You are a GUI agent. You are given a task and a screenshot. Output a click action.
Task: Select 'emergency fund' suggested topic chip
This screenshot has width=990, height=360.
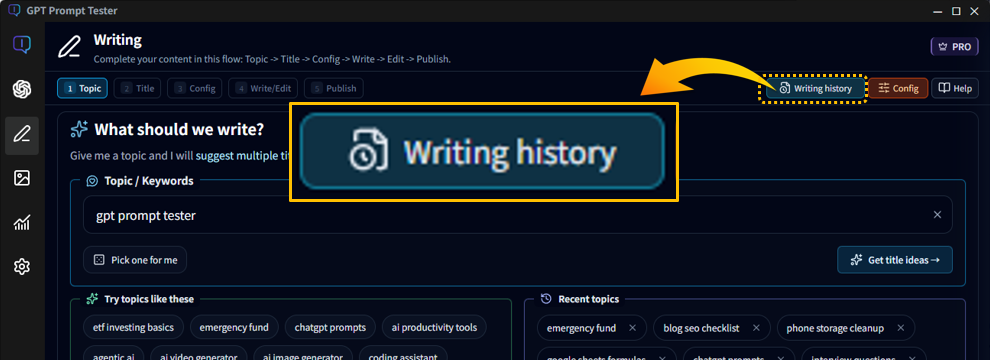click(234, 328)
